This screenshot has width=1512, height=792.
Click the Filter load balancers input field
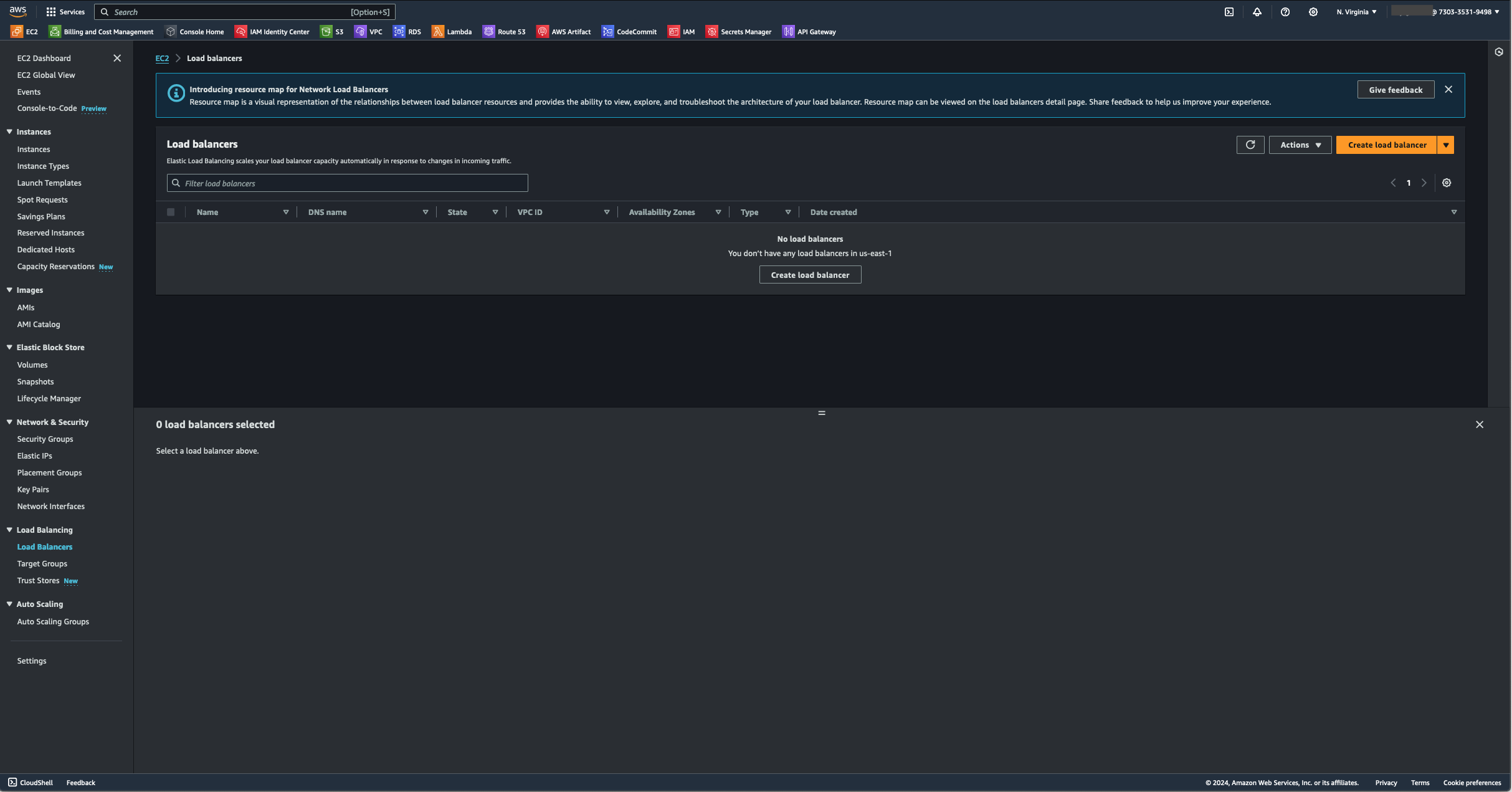click(x=347, y=183)
